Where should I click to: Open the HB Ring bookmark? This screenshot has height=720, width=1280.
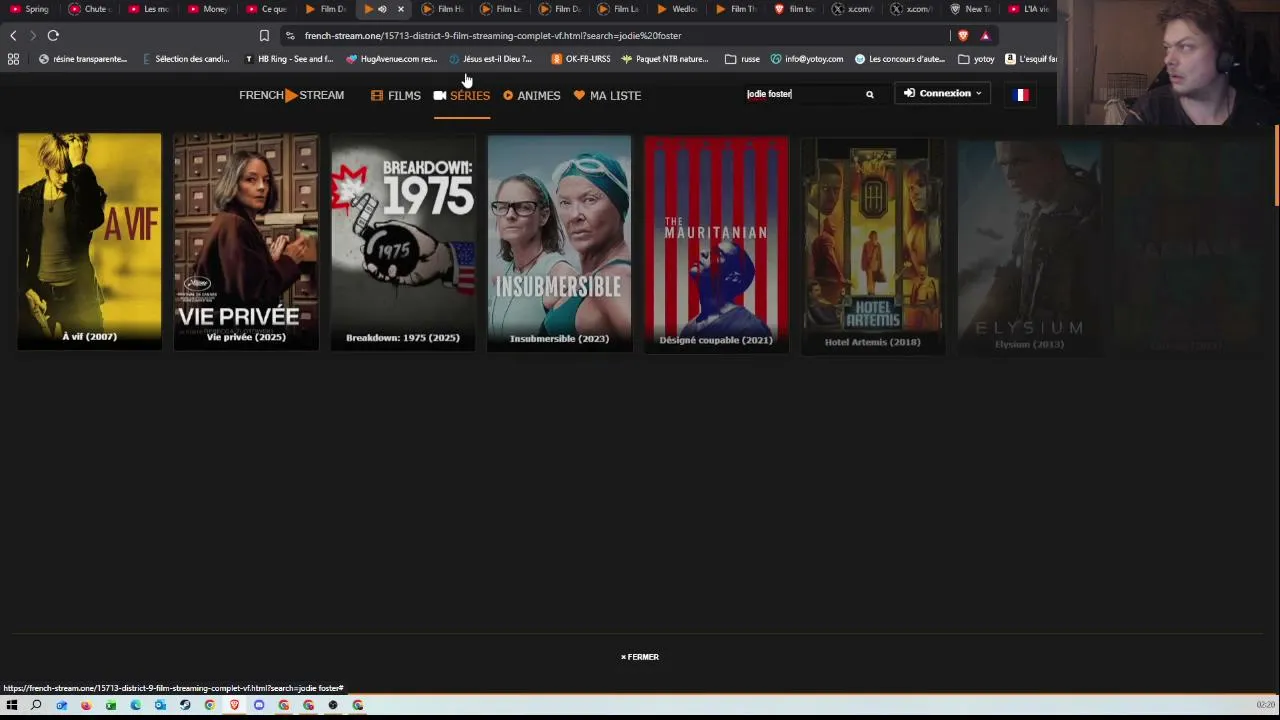[x=289, y=59]
